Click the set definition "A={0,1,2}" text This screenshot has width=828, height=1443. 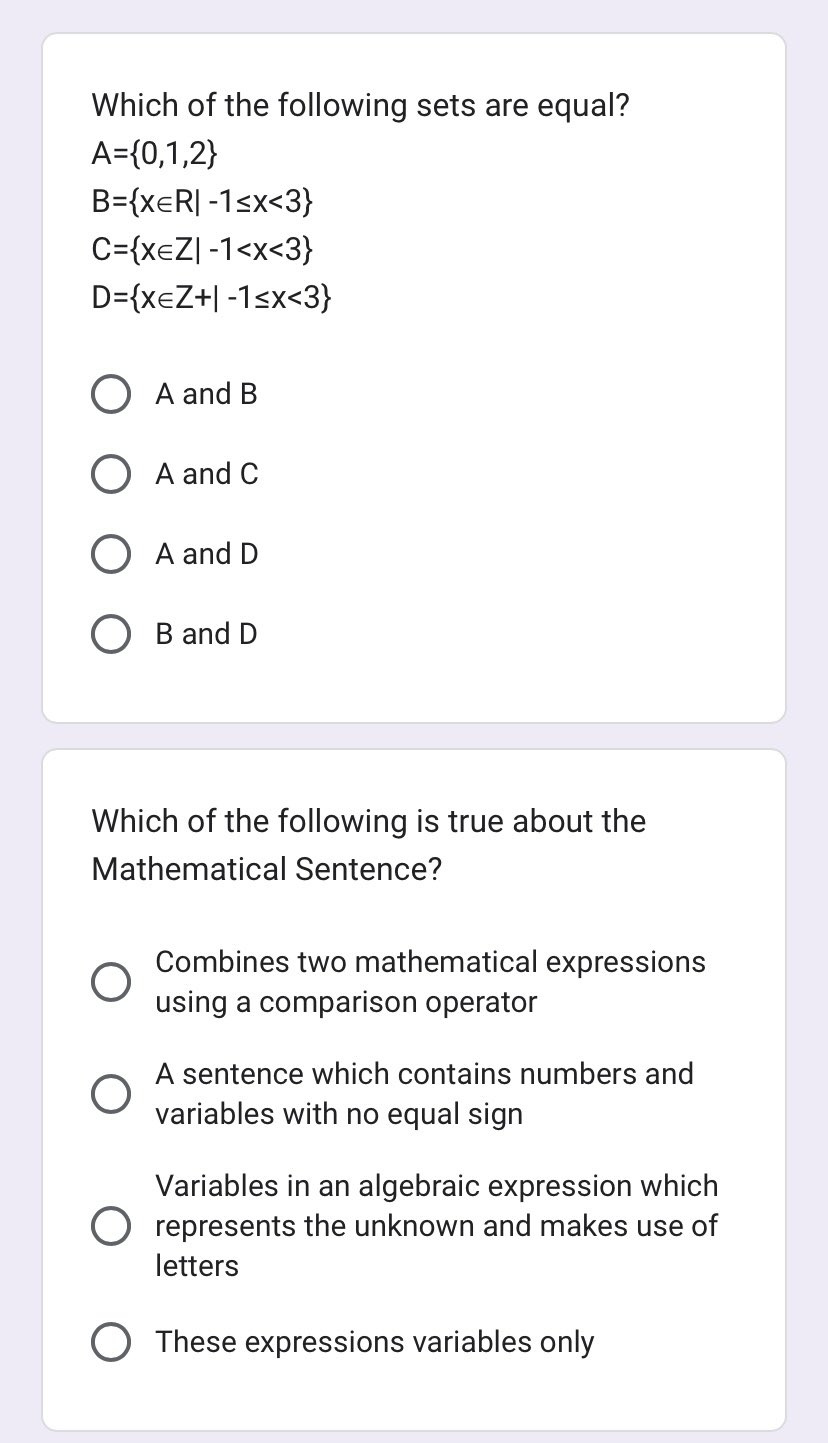155,153
